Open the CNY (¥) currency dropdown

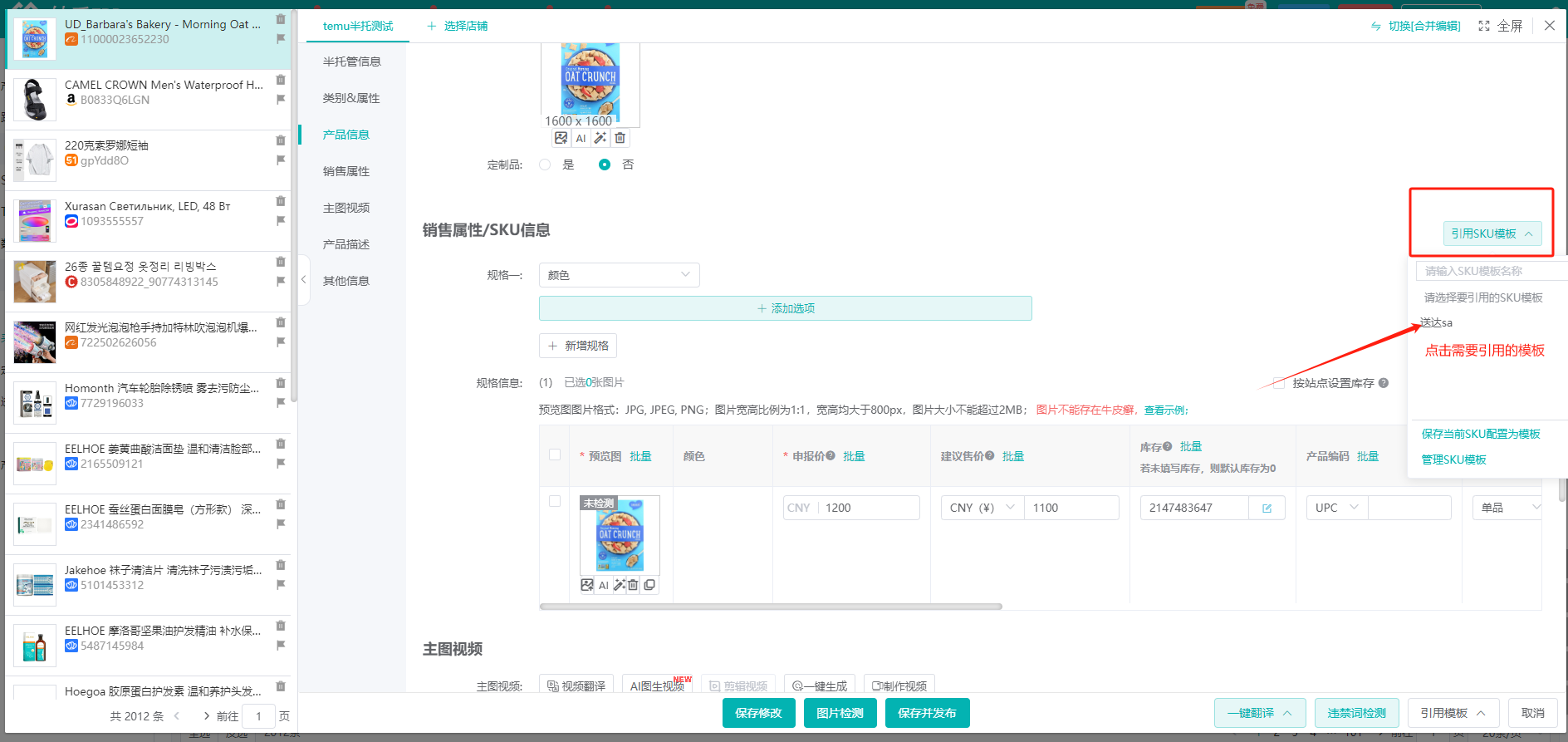[x=982, y=508]
